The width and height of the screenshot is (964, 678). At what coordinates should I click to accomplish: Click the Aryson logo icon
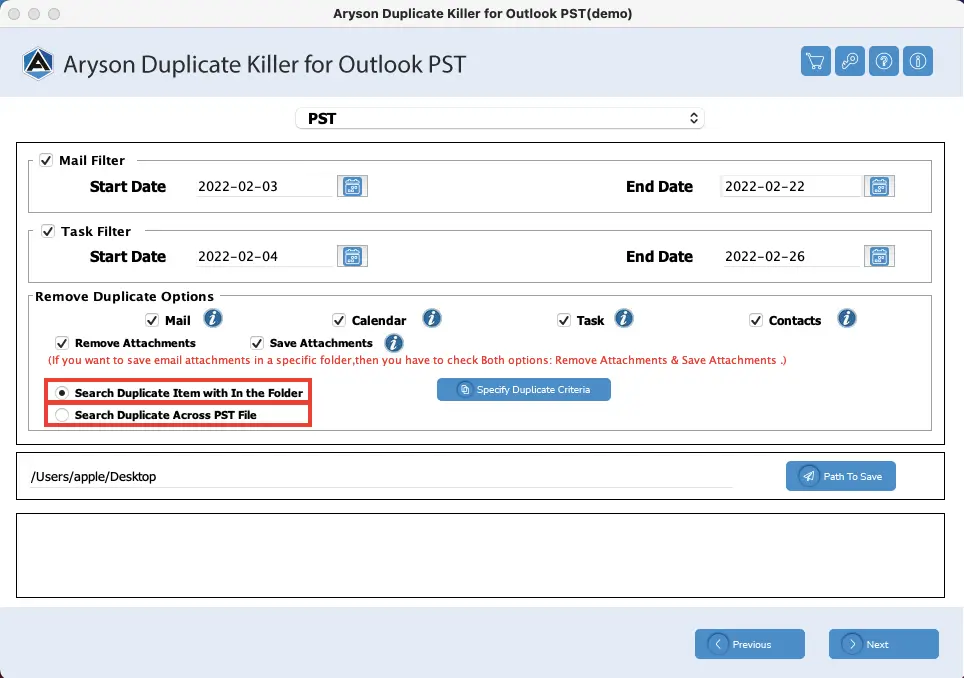38,64
